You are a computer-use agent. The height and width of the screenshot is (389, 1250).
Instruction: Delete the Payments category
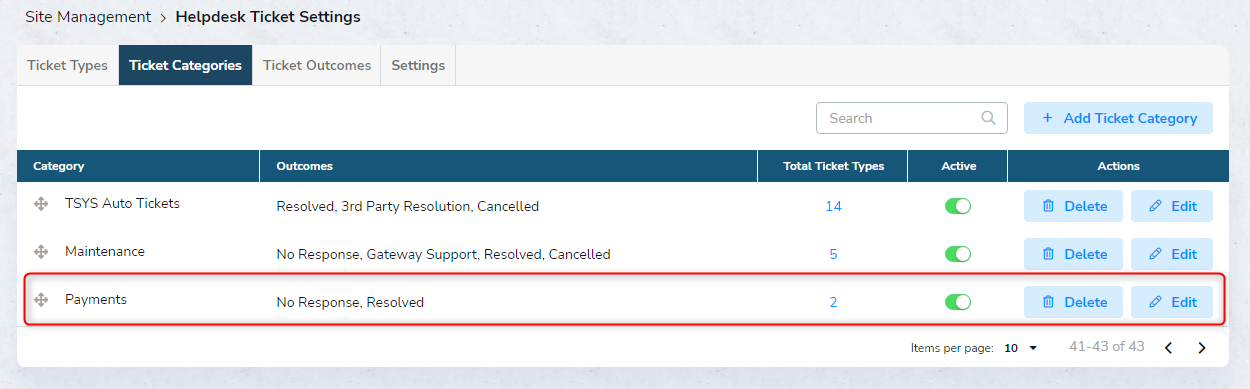click(1073, 302)
